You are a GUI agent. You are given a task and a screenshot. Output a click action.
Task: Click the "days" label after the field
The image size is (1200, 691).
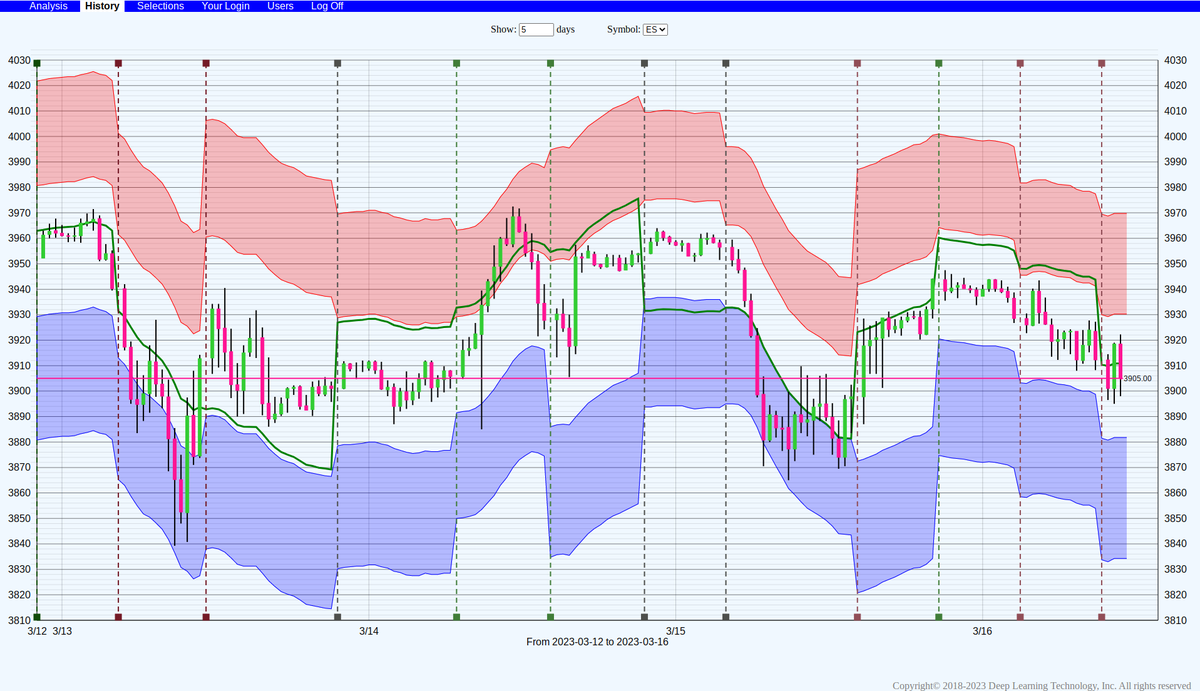point(565,30)
